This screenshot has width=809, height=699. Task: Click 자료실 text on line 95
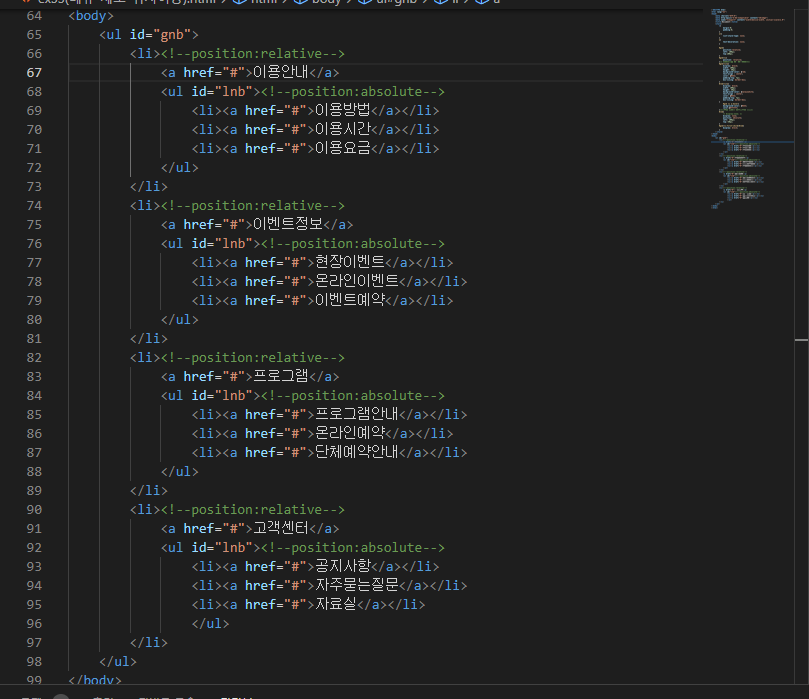coord(335,605)
